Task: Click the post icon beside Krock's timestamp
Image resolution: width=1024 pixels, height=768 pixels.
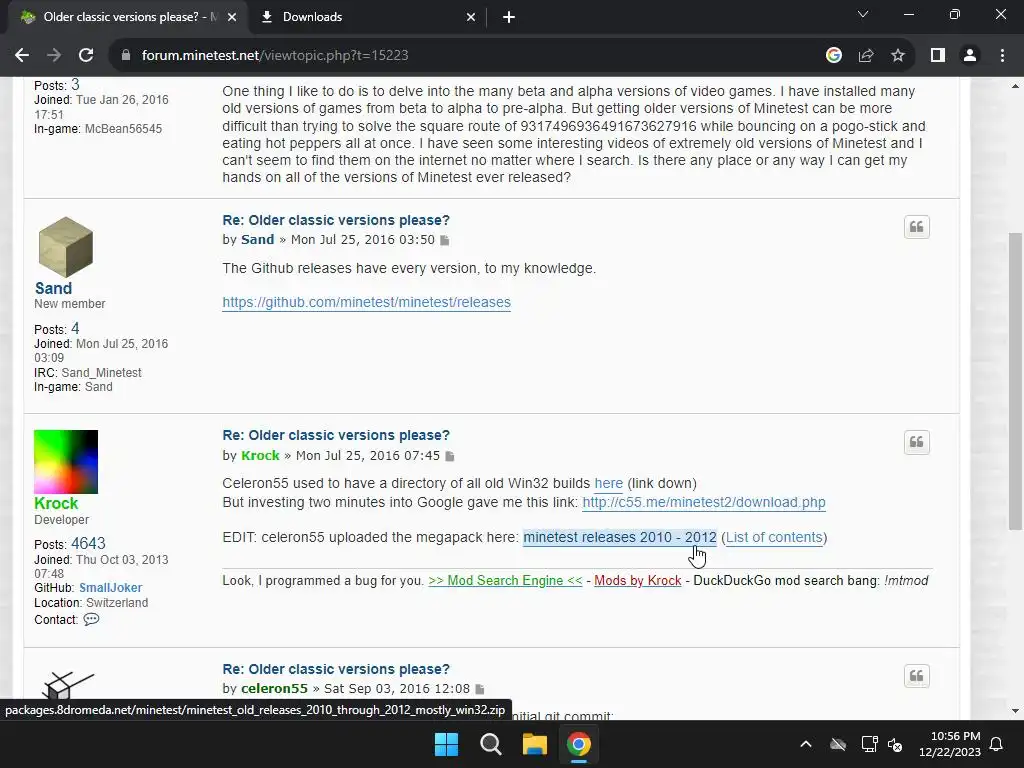Action: [x=450, y=456]
